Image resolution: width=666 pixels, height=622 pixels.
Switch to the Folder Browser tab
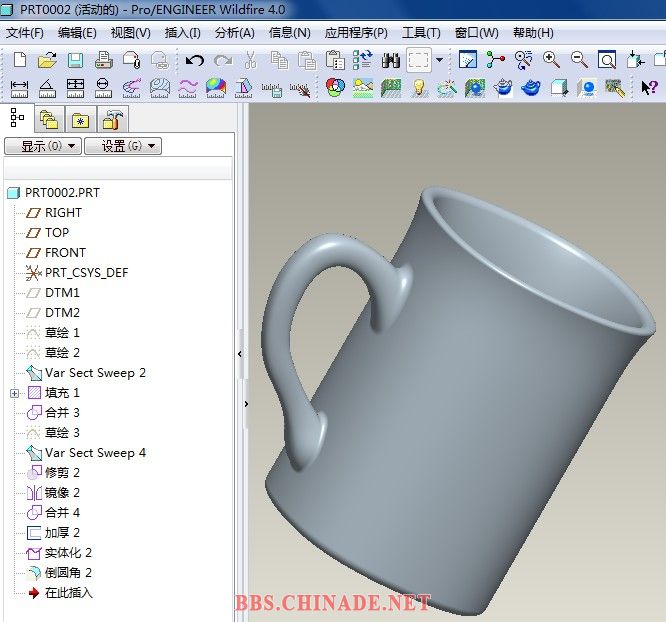pos(48,120)
